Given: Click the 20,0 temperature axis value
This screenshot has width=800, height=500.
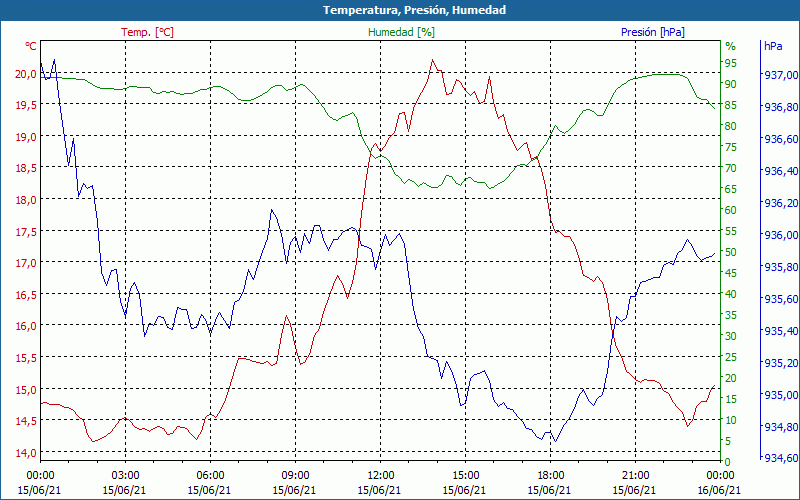Looking at the screenshot, I should [26, 74].
